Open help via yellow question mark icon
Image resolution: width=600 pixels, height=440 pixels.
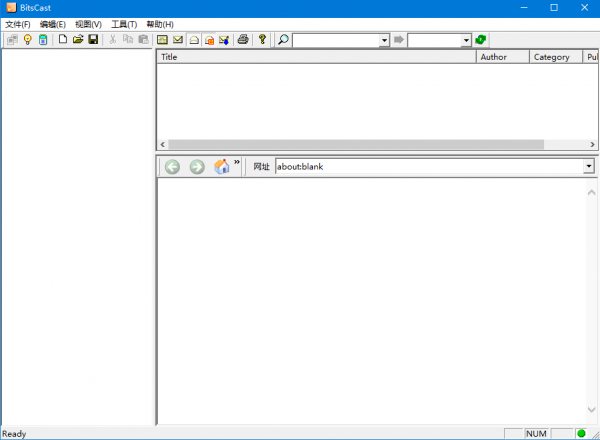click(x=262, y=39)
